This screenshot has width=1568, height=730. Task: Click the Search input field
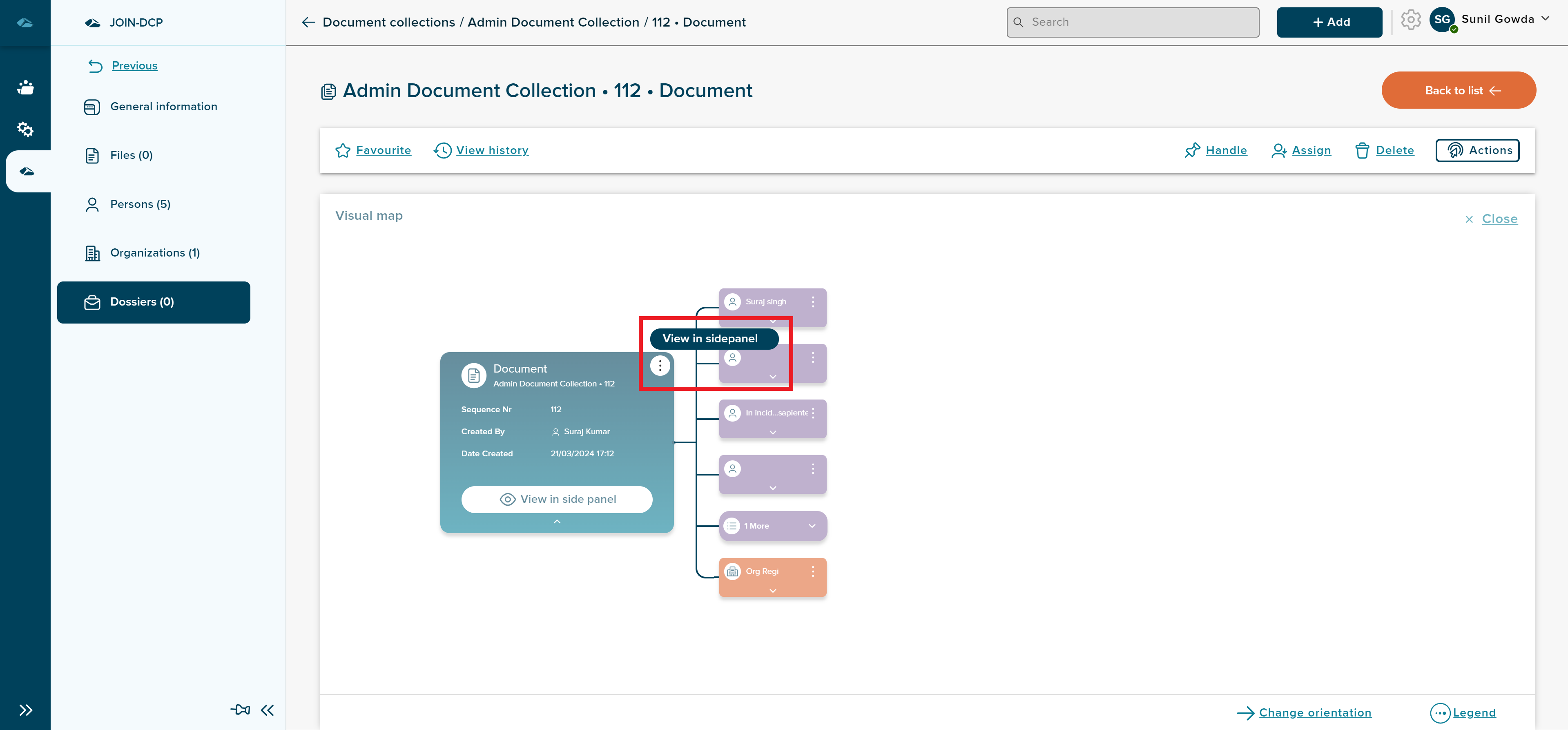[1132, 22]
